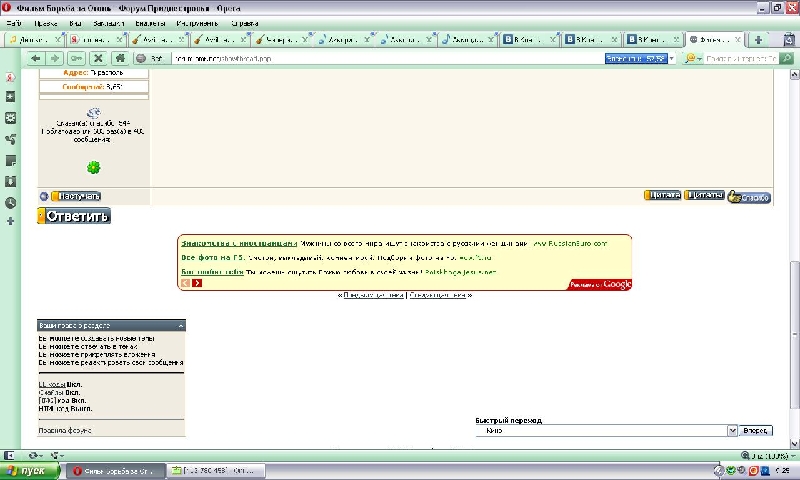The height and width of the screenshot is (480, 800).
Task: Open a new tab with plus button
Action: click(x=759, y=40)
